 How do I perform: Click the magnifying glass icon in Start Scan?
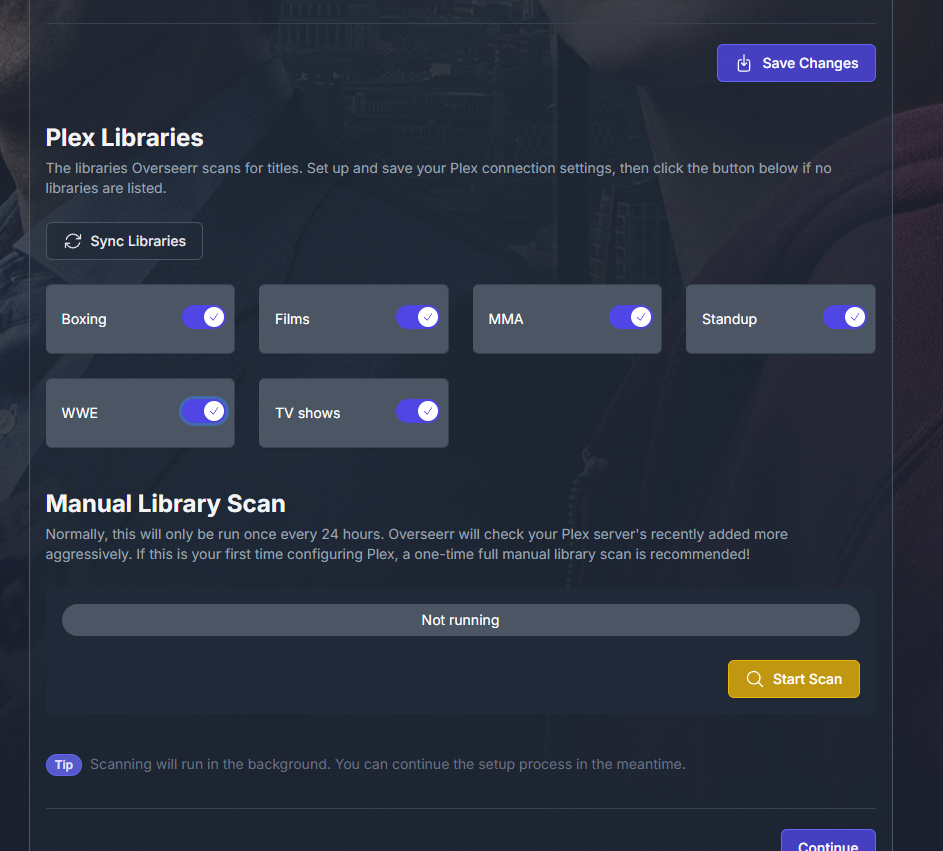[x=755, y=679]
